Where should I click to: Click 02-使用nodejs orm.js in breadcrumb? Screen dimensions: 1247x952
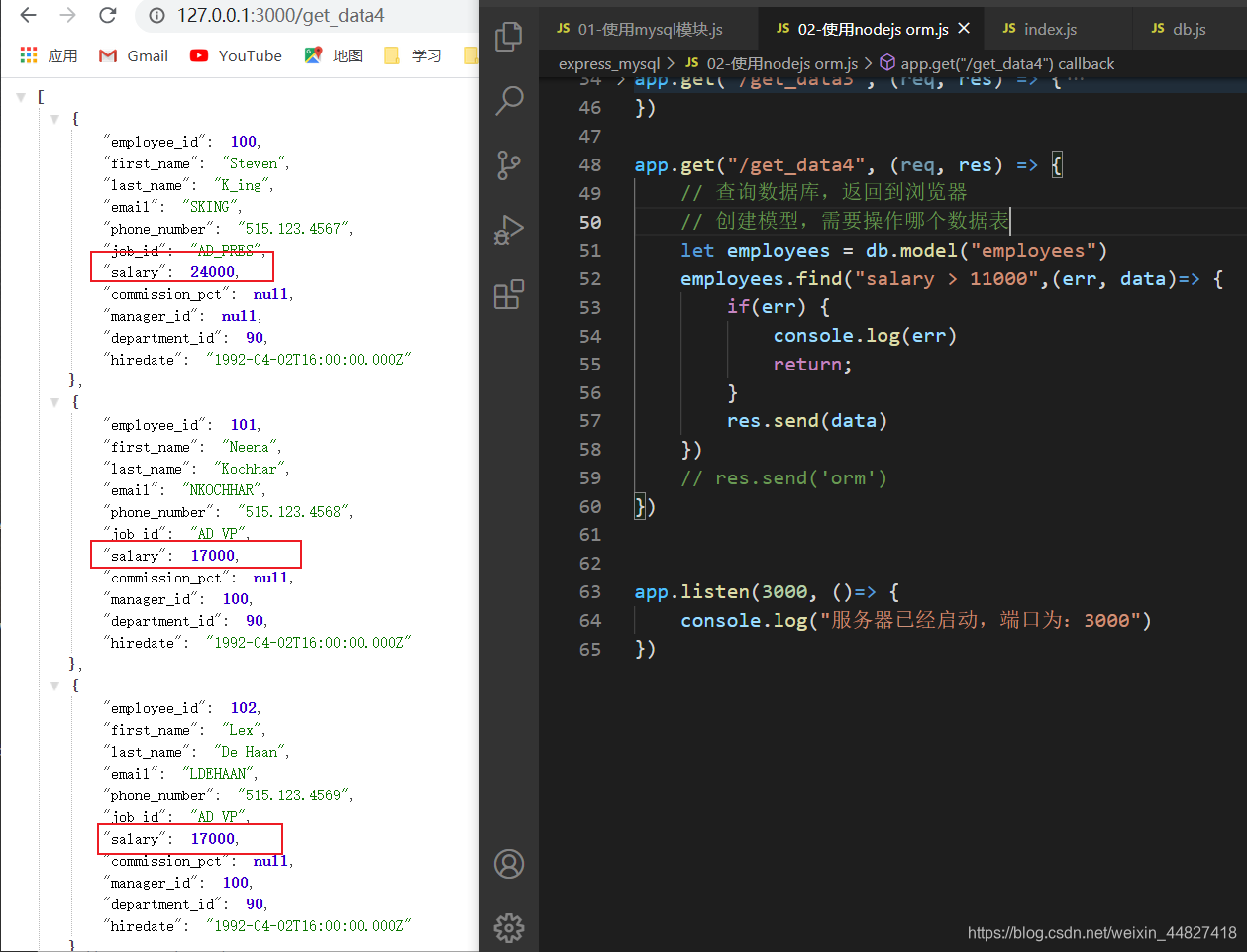click(772, 63)
